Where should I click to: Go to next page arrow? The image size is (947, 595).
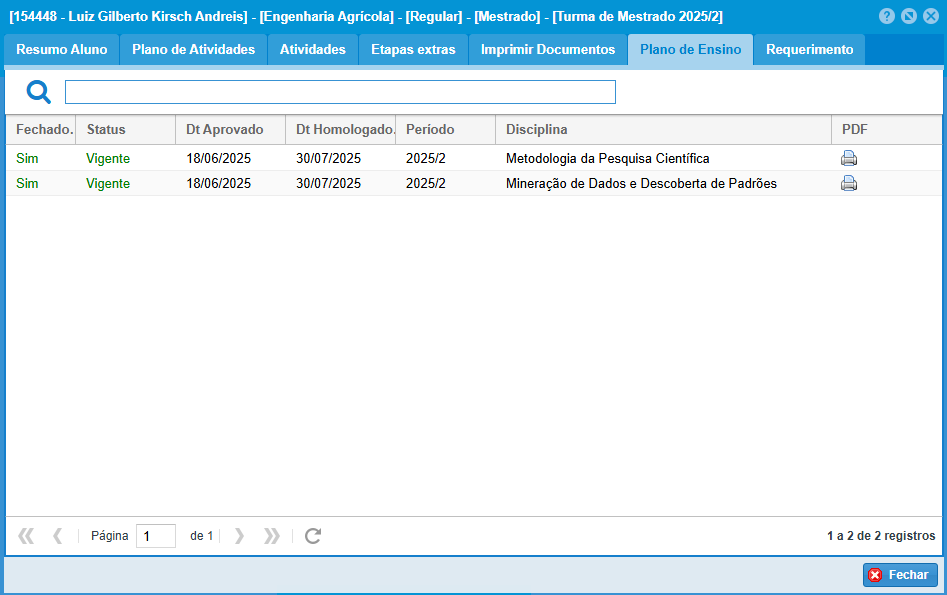[x=239, y=536]
